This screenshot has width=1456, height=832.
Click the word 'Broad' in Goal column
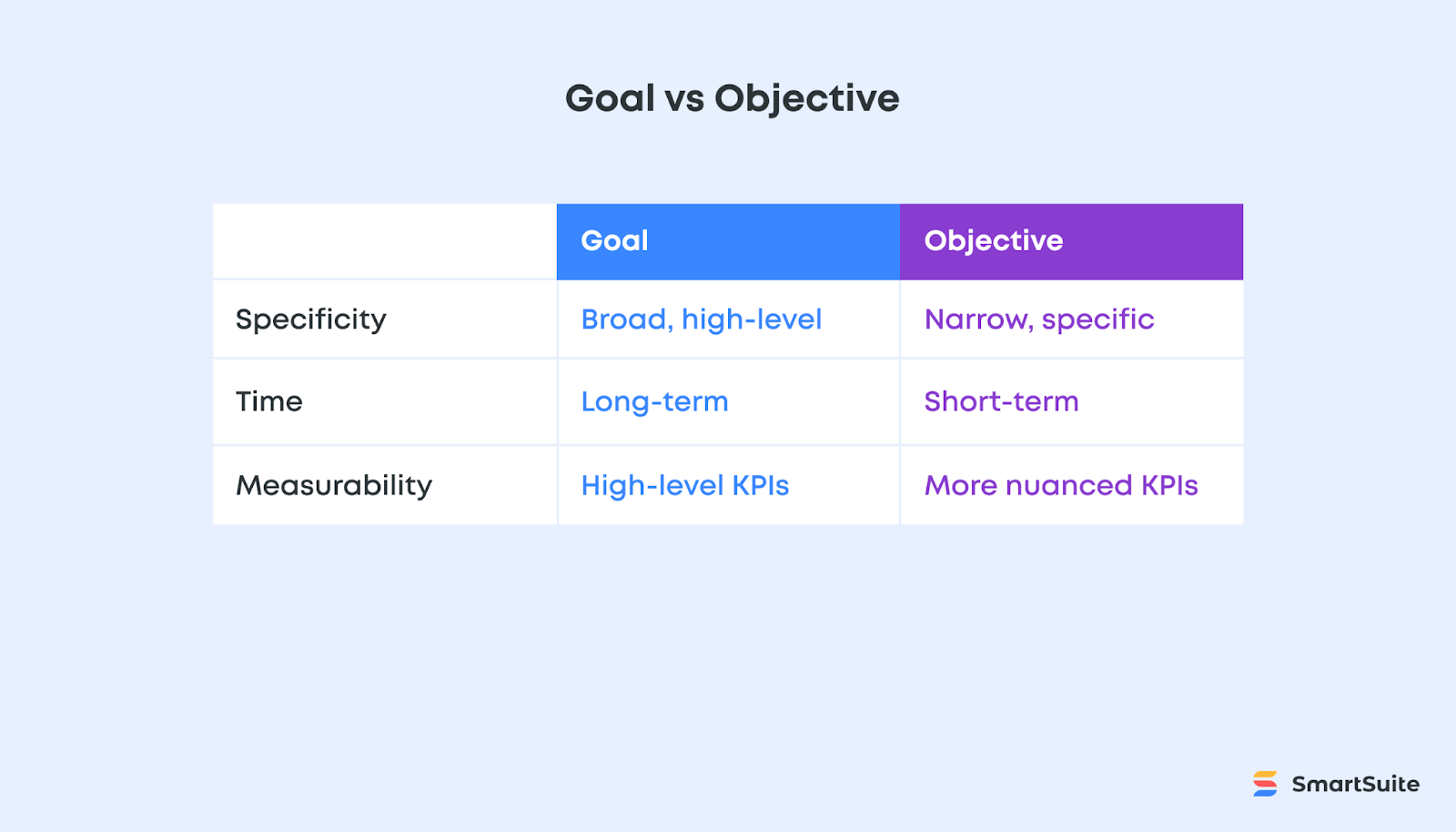tap(624, 320)
